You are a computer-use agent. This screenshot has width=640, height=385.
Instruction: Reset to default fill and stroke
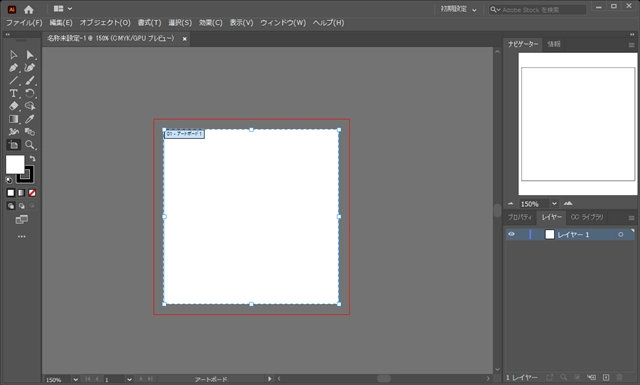pyautogui.click(x=9, y=180)
